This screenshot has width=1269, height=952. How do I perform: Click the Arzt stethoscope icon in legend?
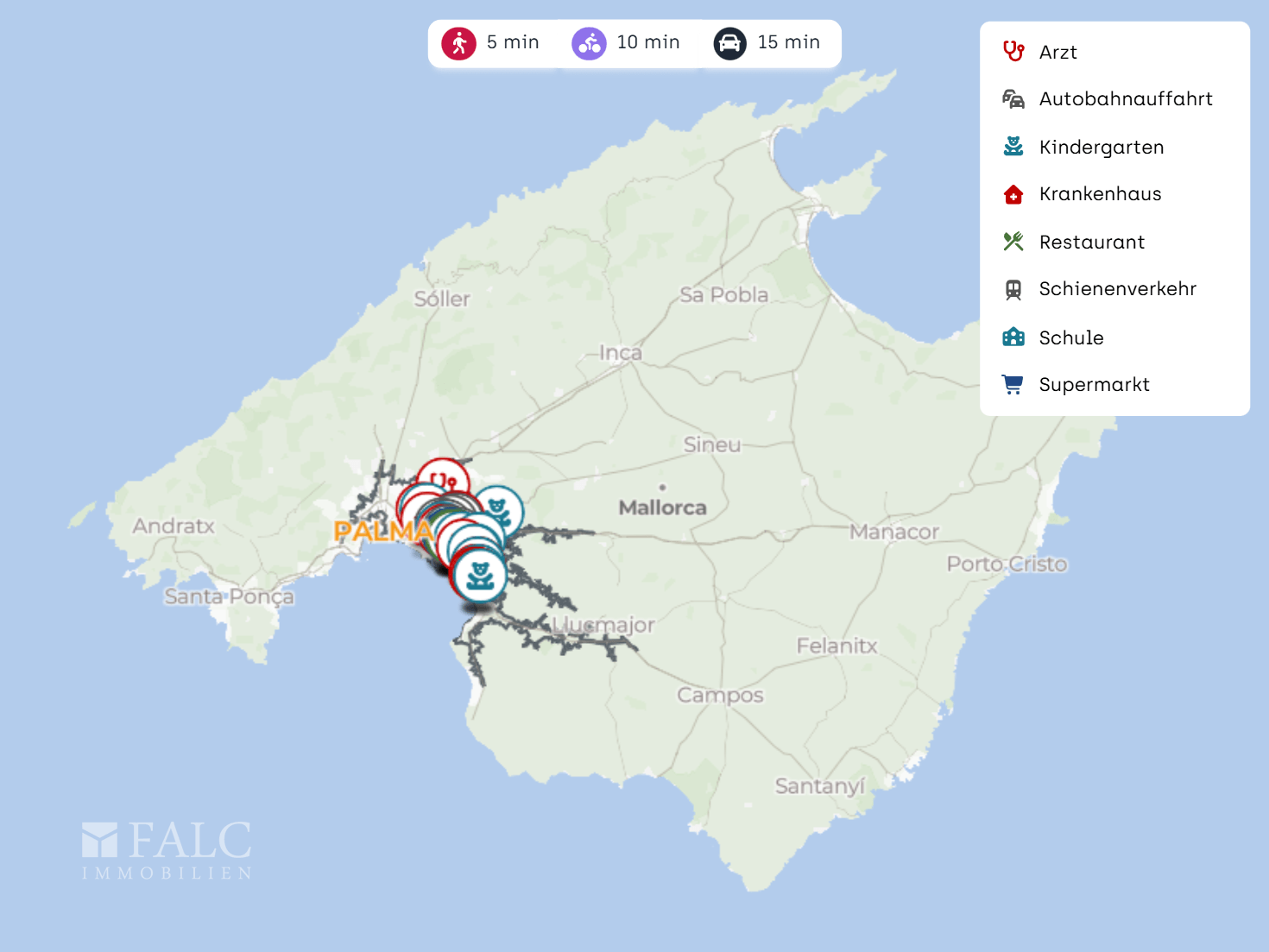(x=1013, y=52)
